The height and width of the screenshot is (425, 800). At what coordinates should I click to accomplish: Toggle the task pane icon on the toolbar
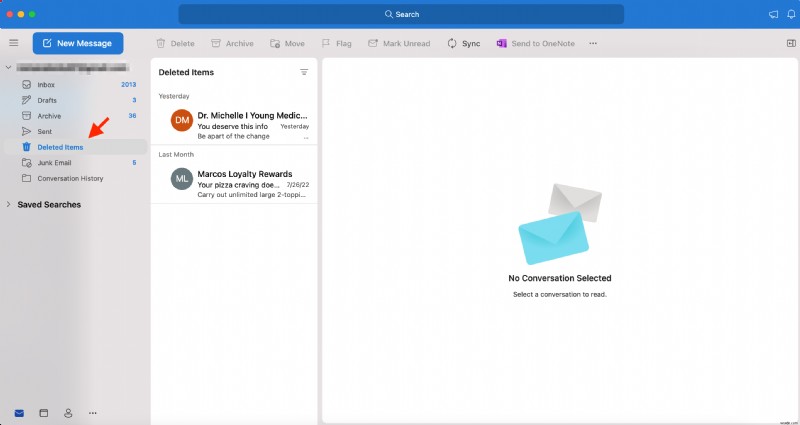pos(791,43)
